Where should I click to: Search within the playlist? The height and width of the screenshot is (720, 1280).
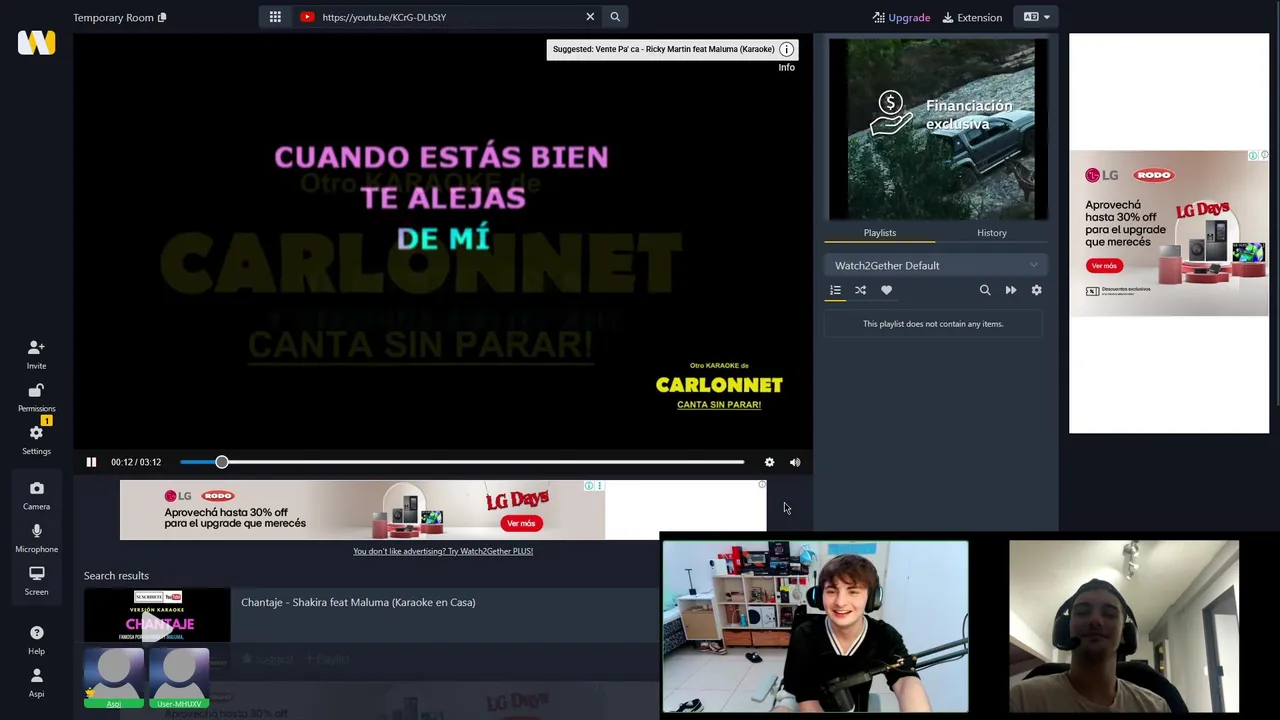[985, 290]
